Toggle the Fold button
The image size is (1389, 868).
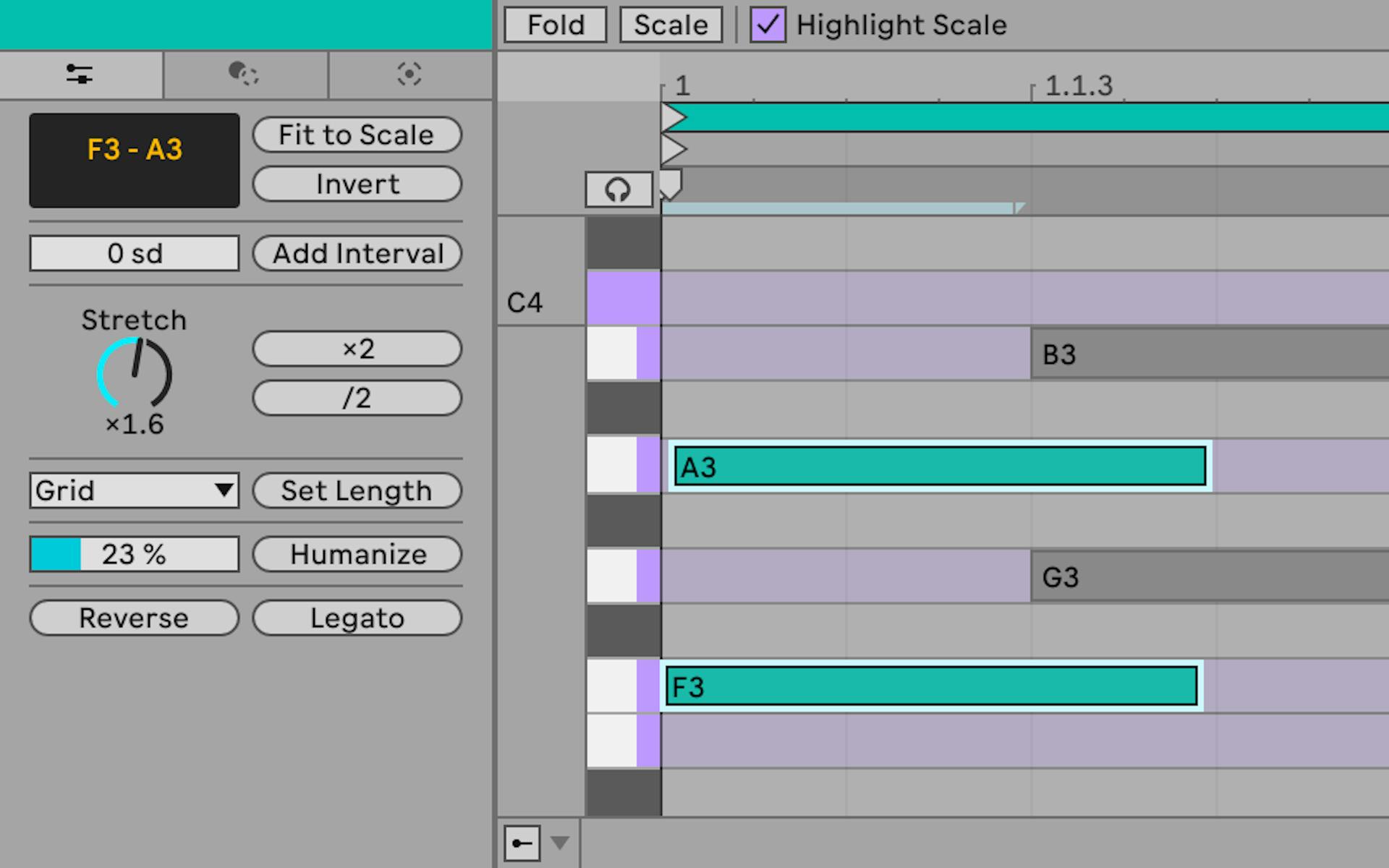click(553, 24)
